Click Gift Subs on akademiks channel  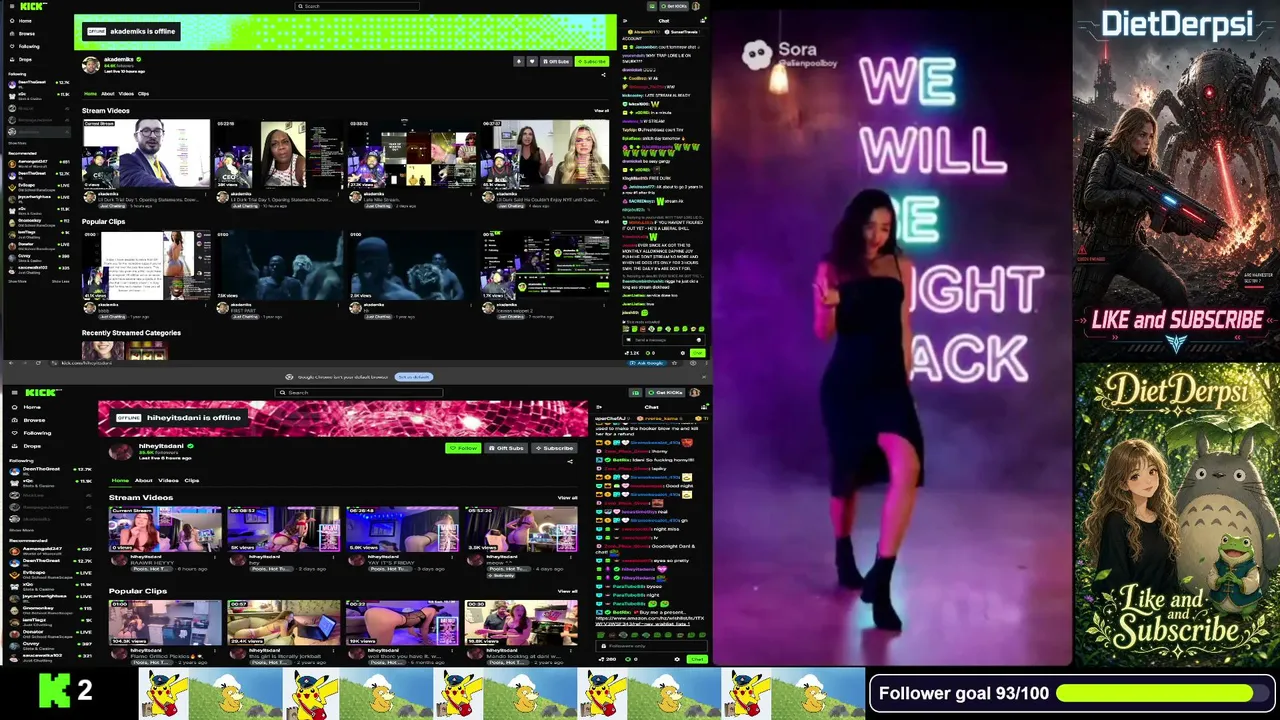(556, 61)
